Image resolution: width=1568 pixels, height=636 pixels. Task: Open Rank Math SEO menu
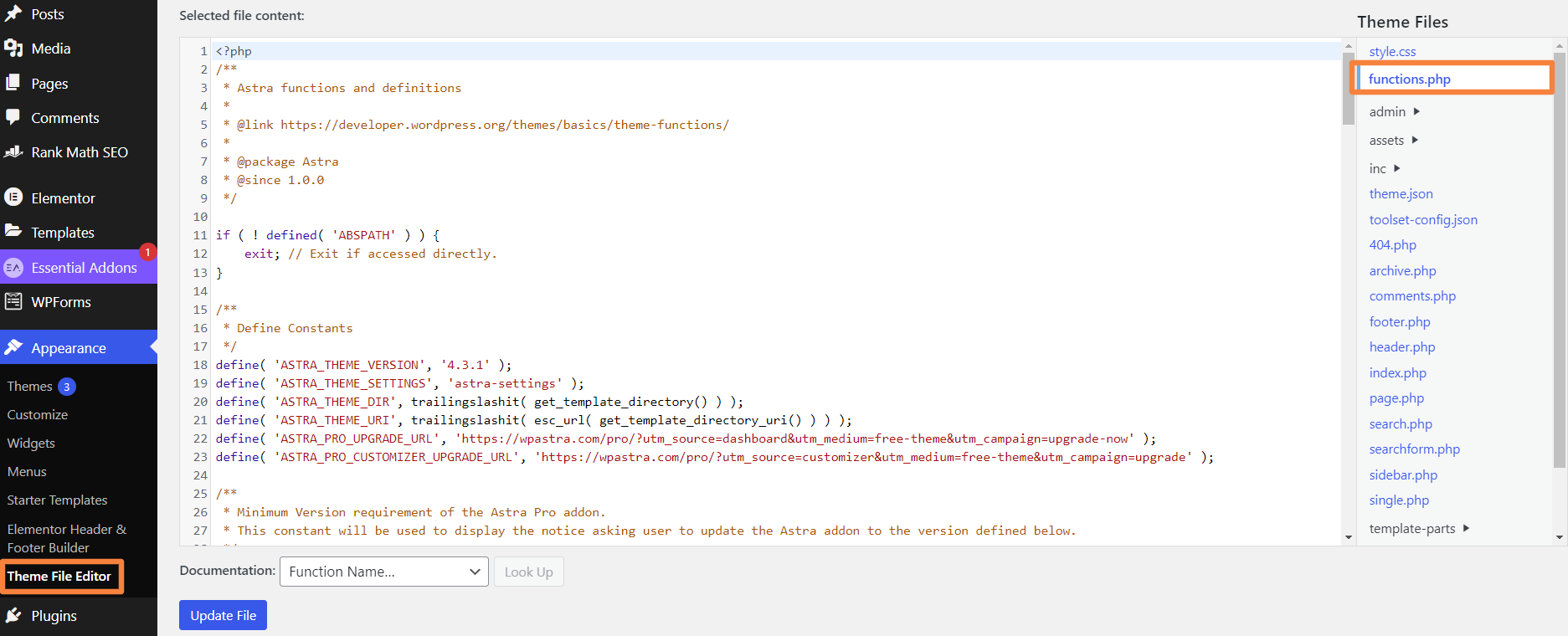pyautogui.click(x=79, y=151)
